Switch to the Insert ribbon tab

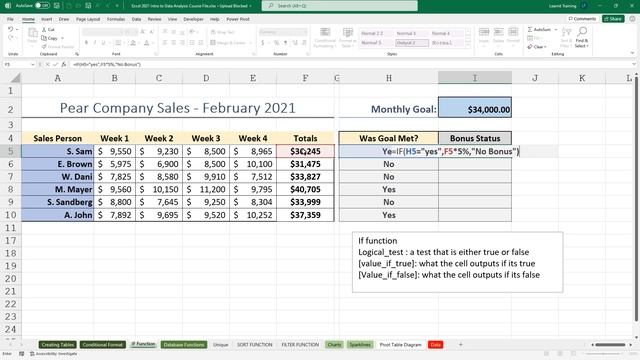[47, 19]
